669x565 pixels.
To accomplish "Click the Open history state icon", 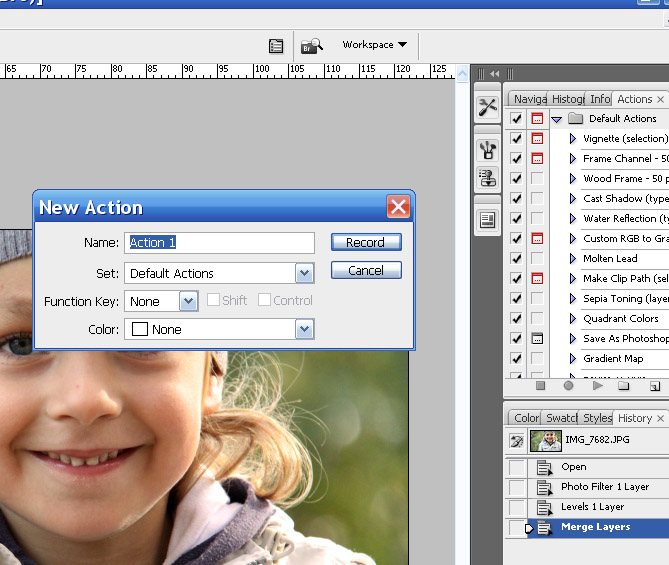I will (544, 467).
